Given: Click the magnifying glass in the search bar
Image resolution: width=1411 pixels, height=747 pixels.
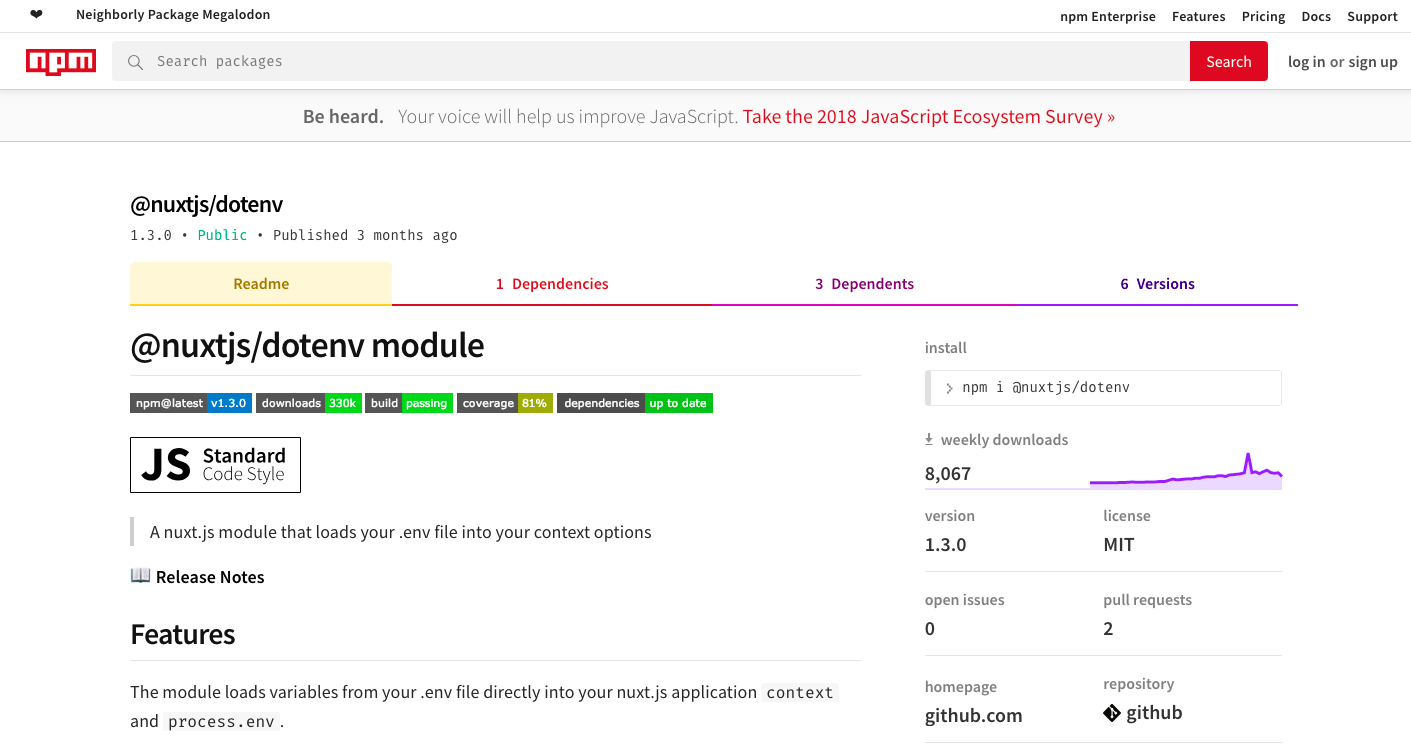Looking at the screenshot, I should point(134,61).
